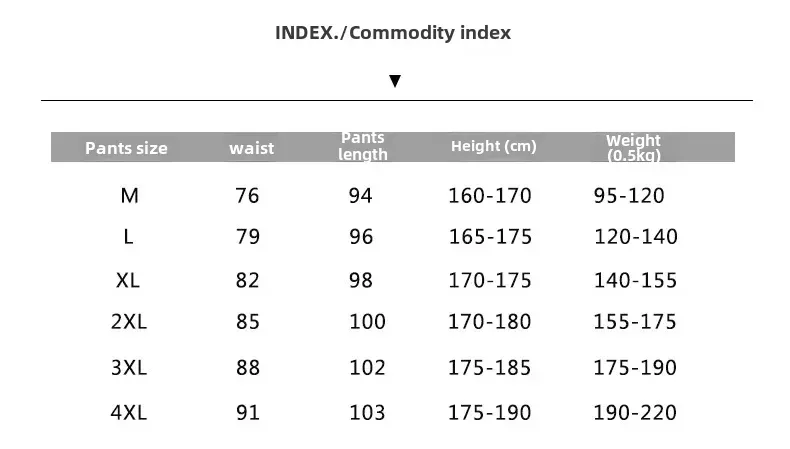The width and height of the screenshot is (790, 449).
Task: Select the M size row label
Action: click(x=129, y=196)
